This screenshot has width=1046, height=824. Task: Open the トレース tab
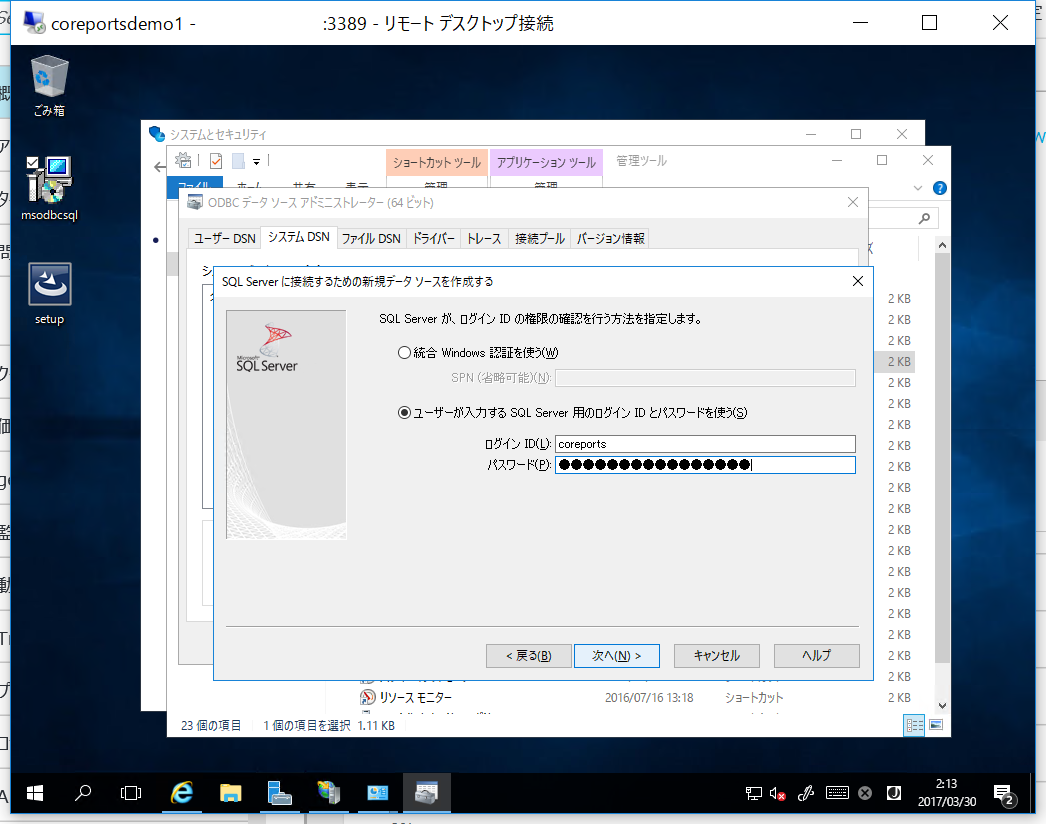[484, 238]
